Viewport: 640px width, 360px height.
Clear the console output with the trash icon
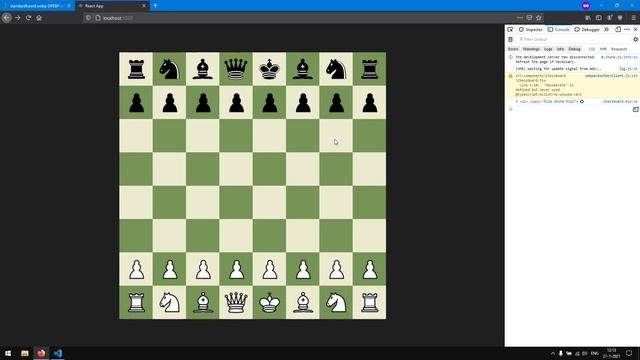click(510, 40)
